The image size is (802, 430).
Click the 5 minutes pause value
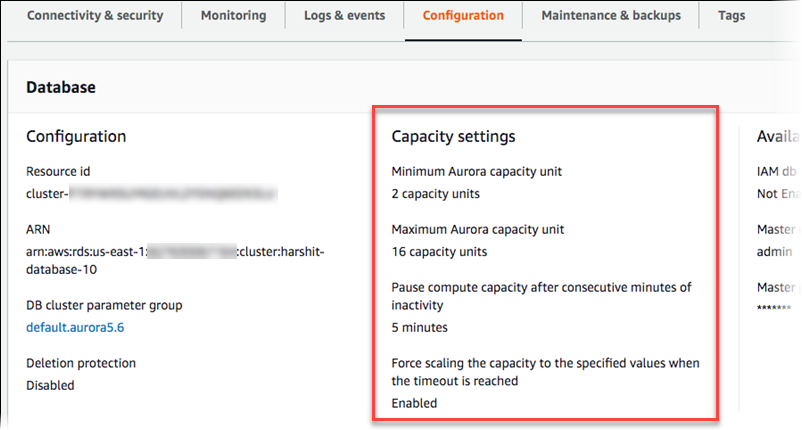click(x=419, y=327)
